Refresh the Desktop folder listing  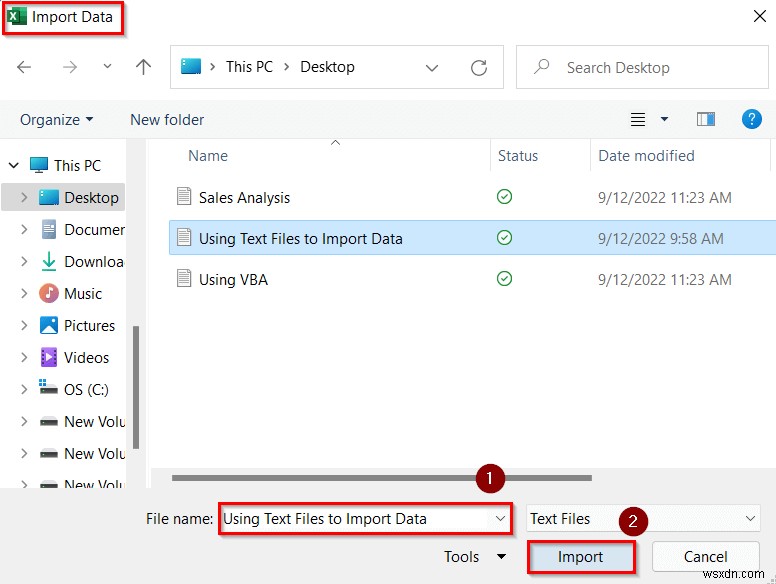pos(479,67)
